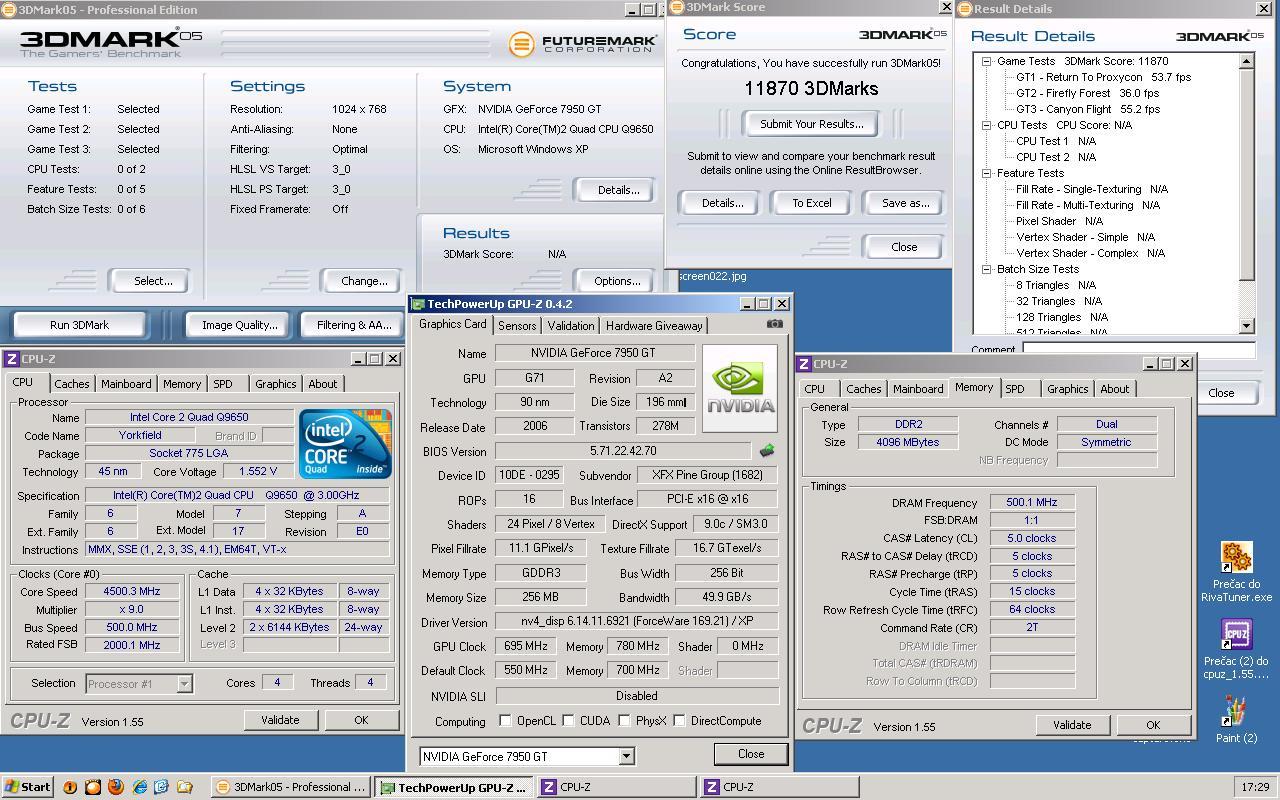Click the taskbar clock showing 17:29
The height and width of the screenshot is (800, 1280).
pyautogui.click(x=1255, y=787)
